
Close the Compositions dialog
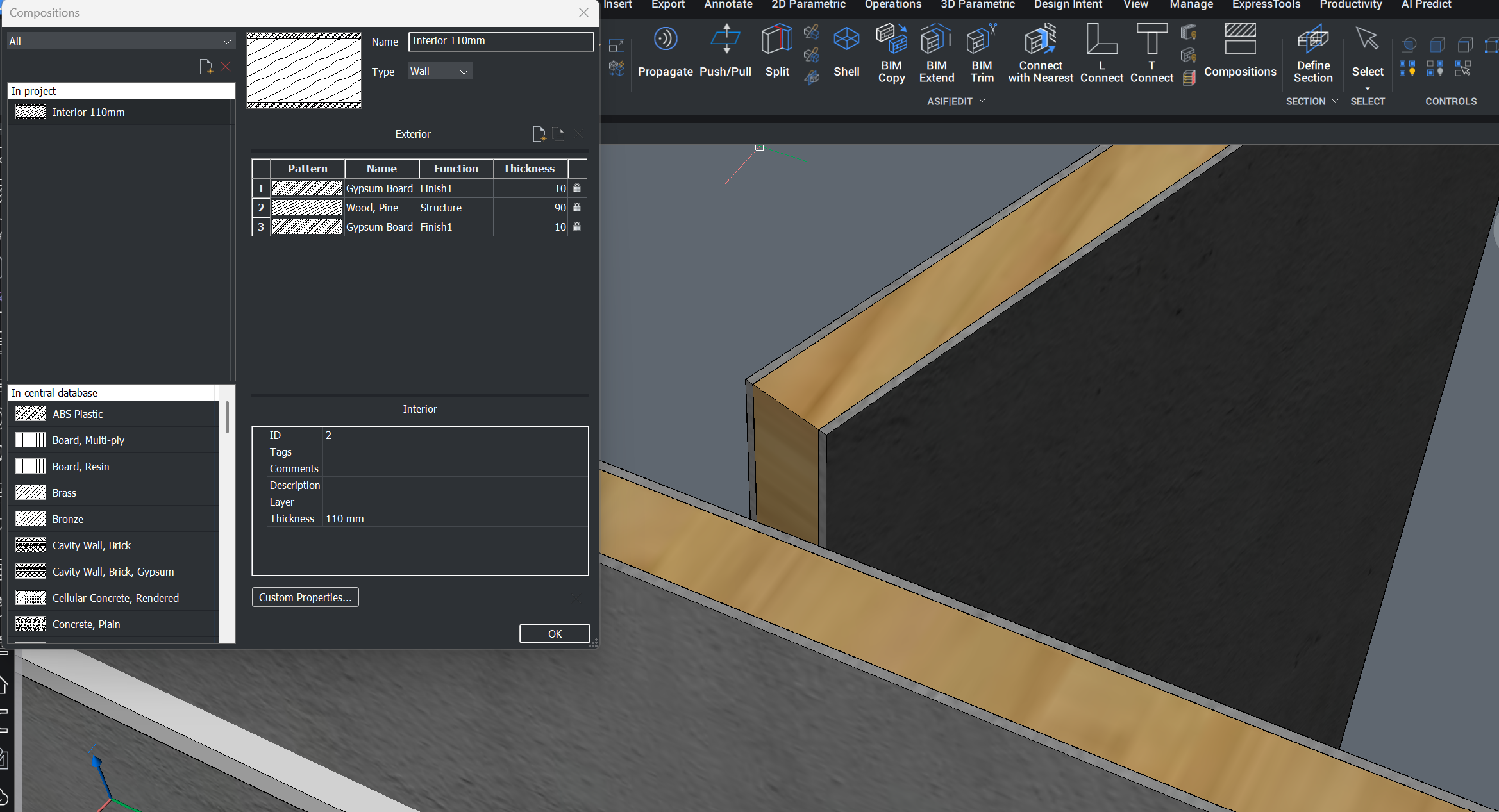[583, 13]
